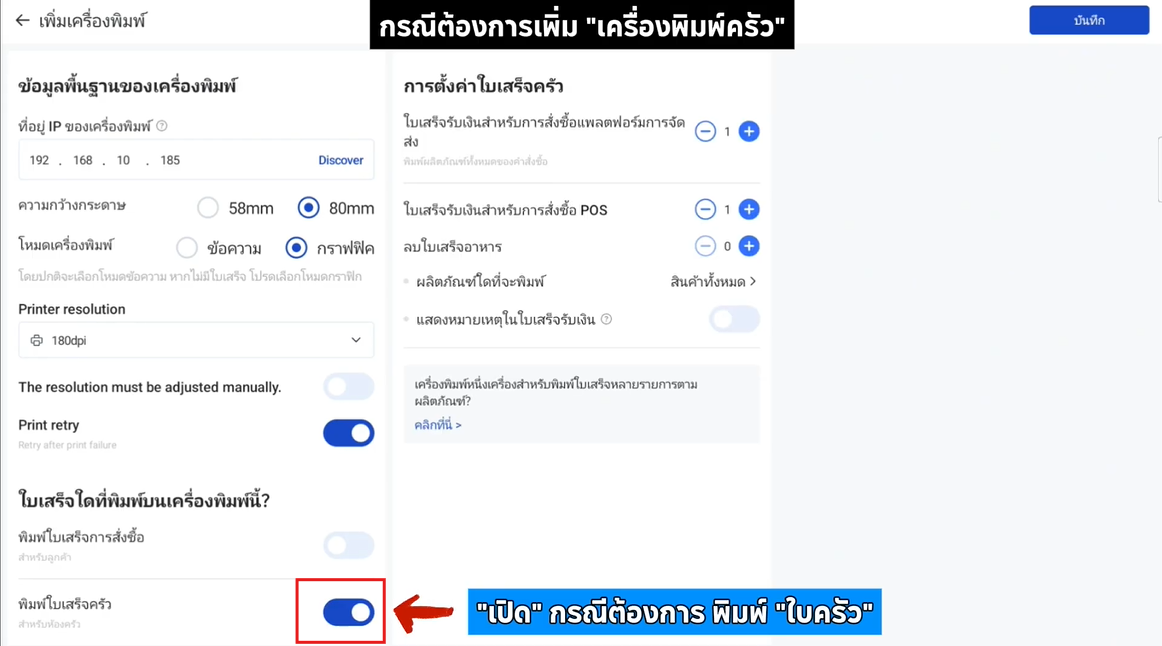1162x646 pixels.
Task: Click the บันทึก save button
Action: coord(1089,21)
